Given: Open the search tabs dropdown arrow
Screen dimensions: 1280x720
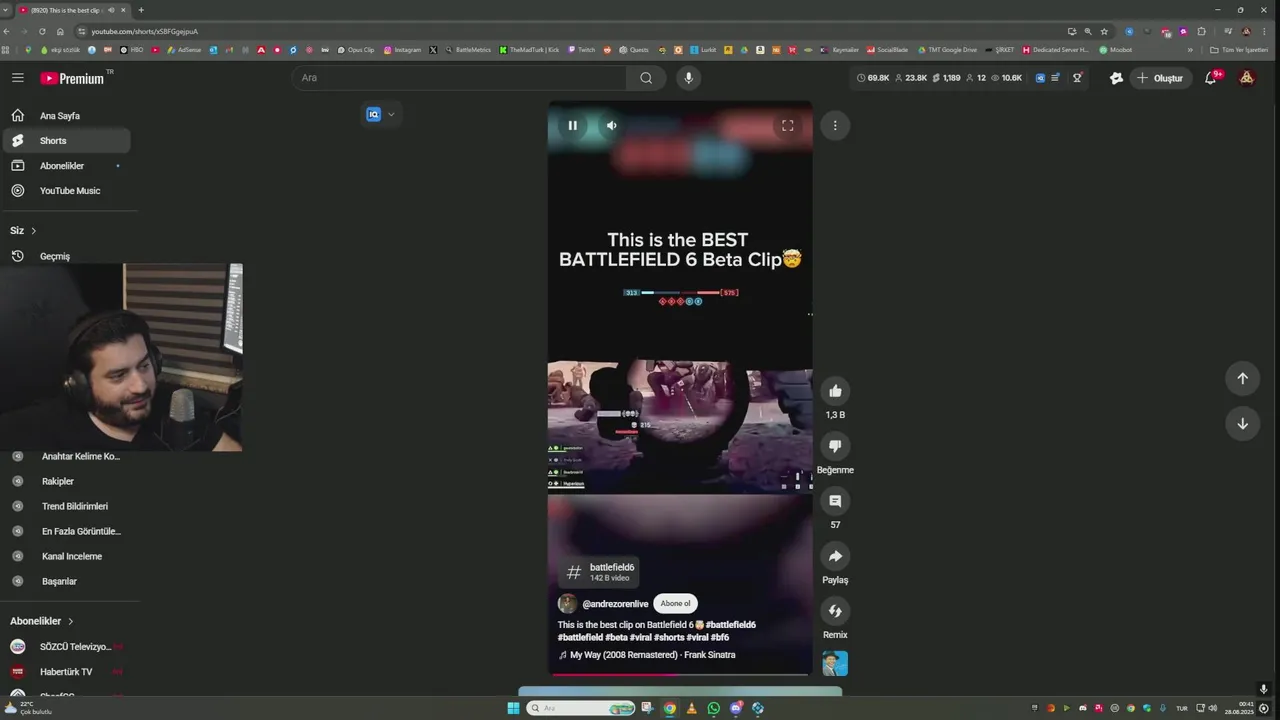Looking at the screenshot, I should coord(7,10).
